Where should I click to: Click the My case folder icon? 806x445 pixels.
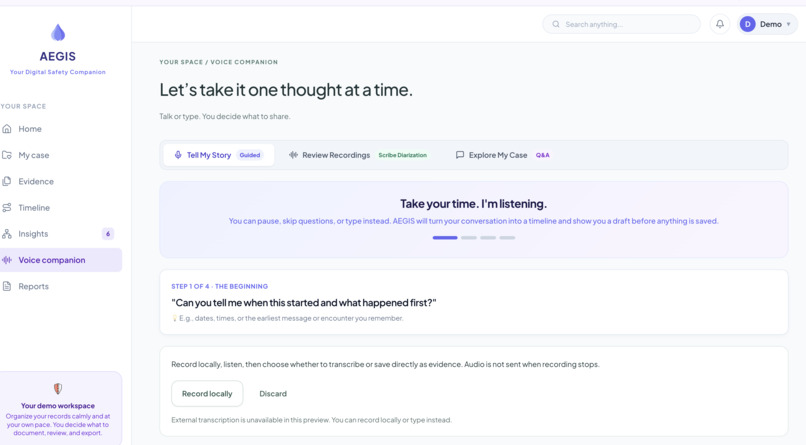tap(7, 155)
